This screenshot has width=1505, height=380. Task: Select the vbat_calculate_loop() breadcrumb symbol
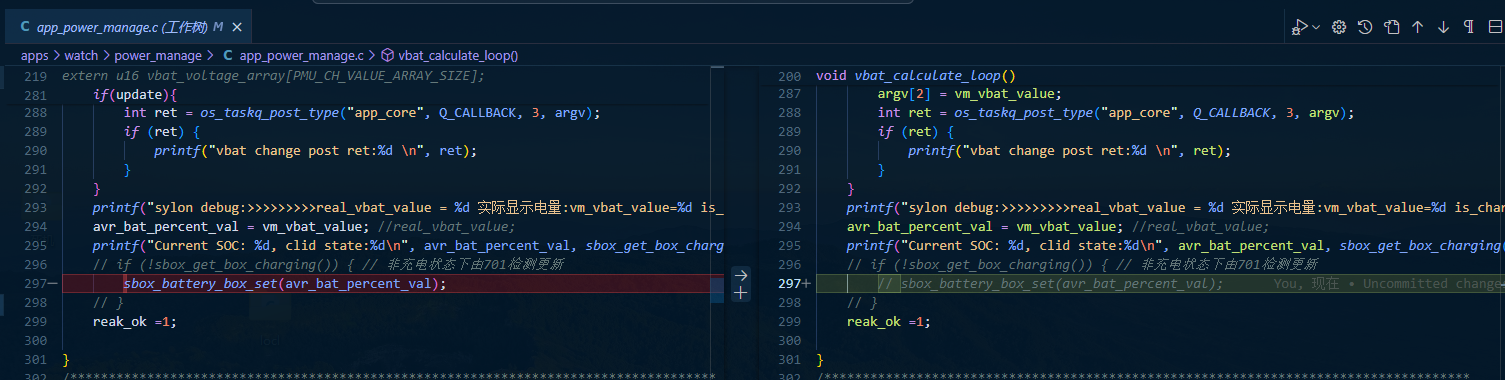(x=457, y=56)
